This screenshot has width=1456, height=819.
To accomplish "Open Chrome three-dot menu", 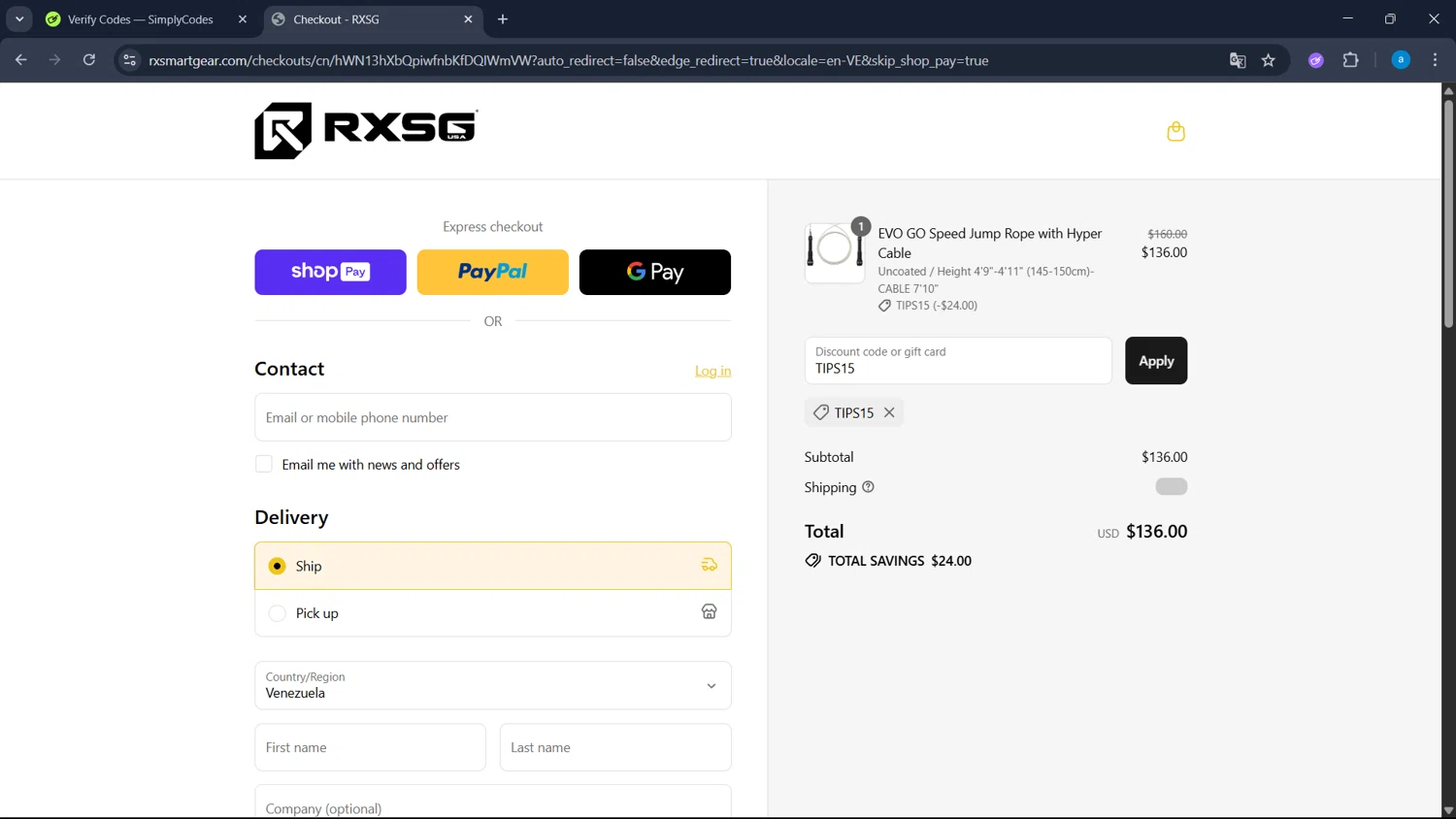I will [1435, 60].
